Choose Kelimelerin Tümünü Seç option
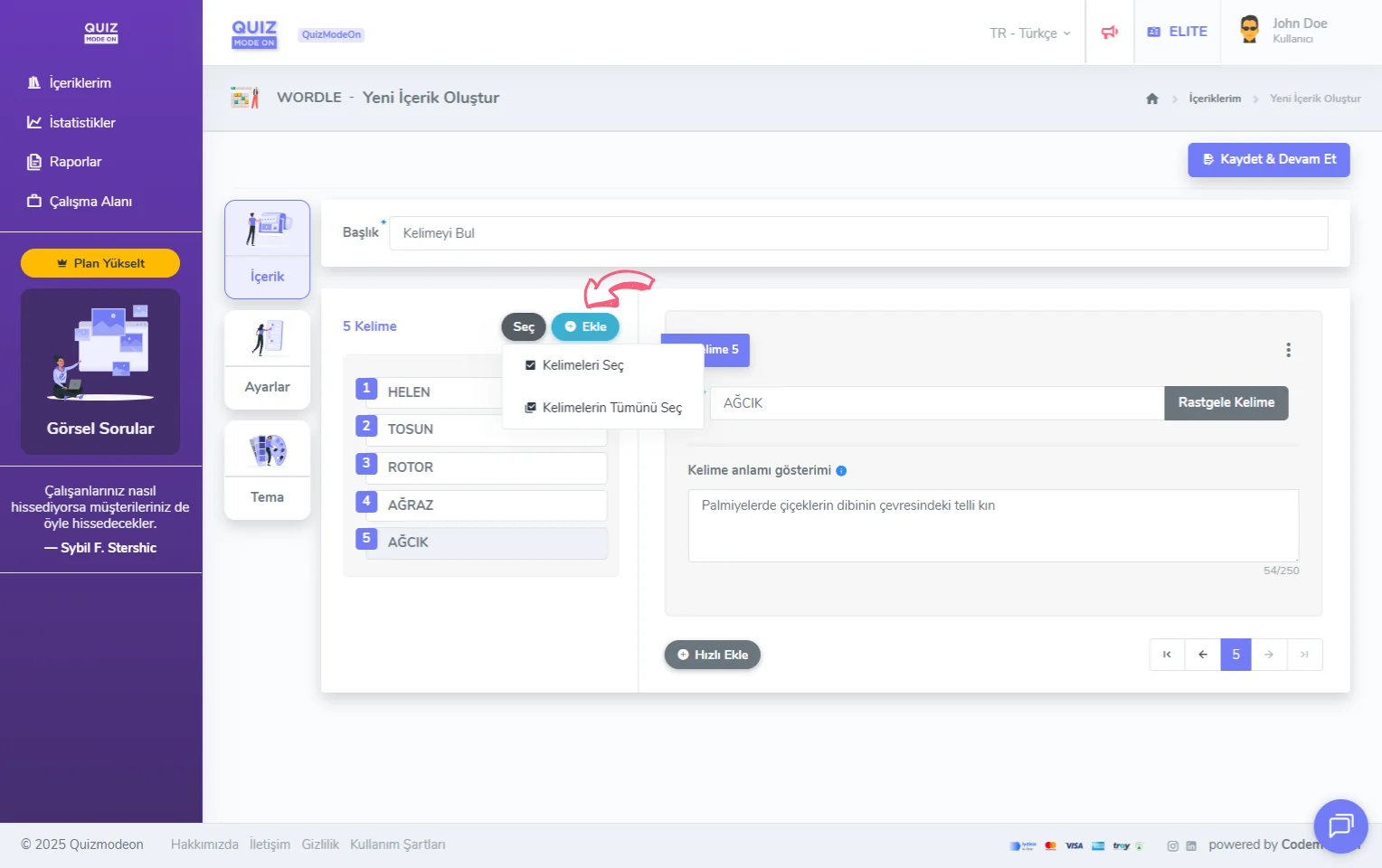This screenshot has height=868, width=1382. 611,408
